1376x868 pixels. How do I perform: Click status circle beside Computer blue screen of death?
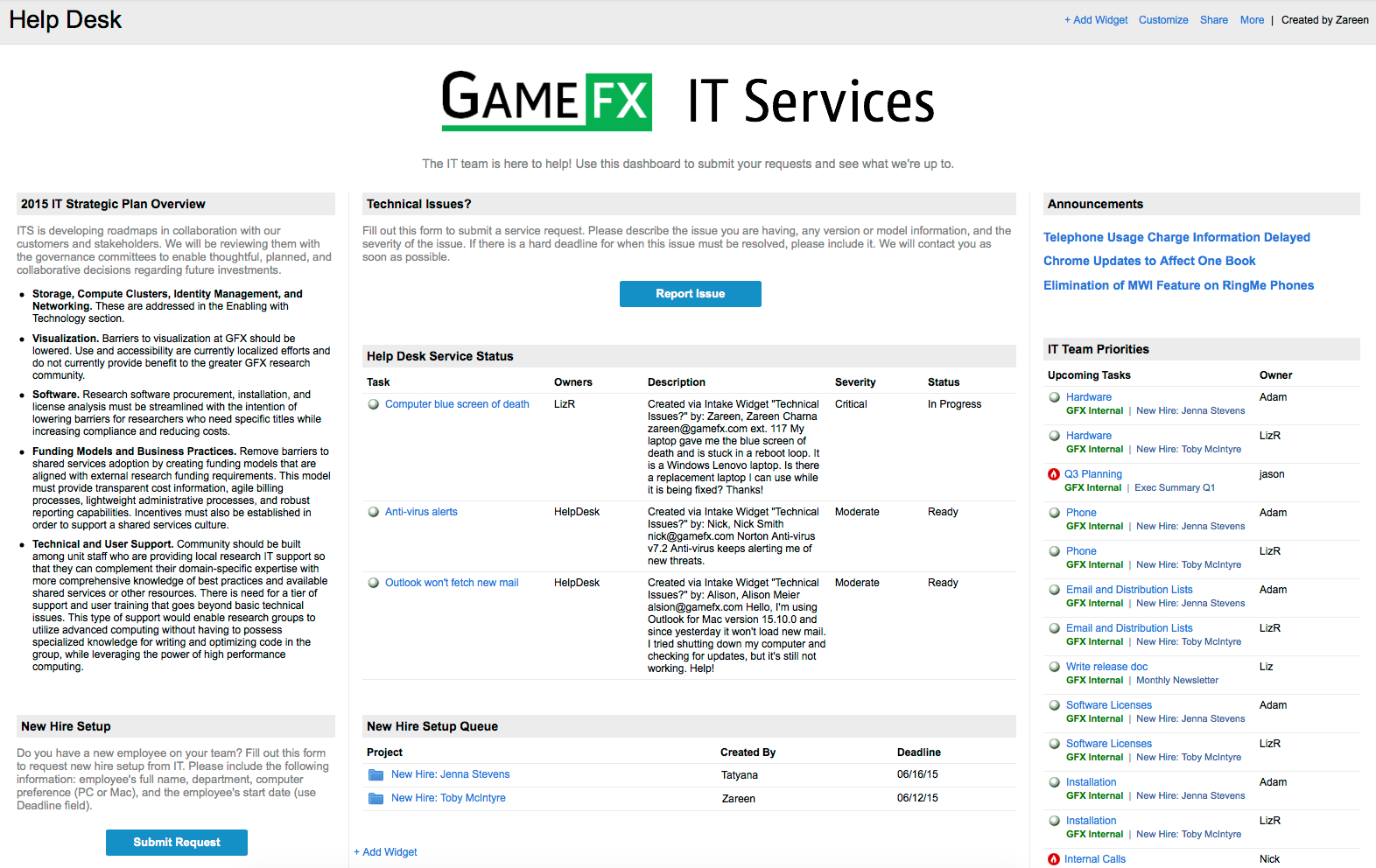pos(374,404)
